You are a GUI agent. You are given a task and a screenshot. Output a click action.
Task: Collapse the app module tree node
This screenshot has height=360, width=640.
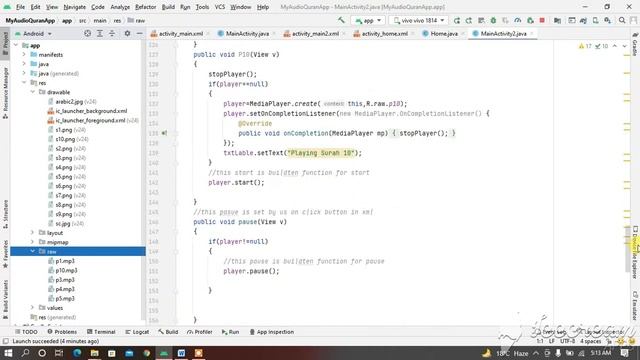(x=16, y=45)
